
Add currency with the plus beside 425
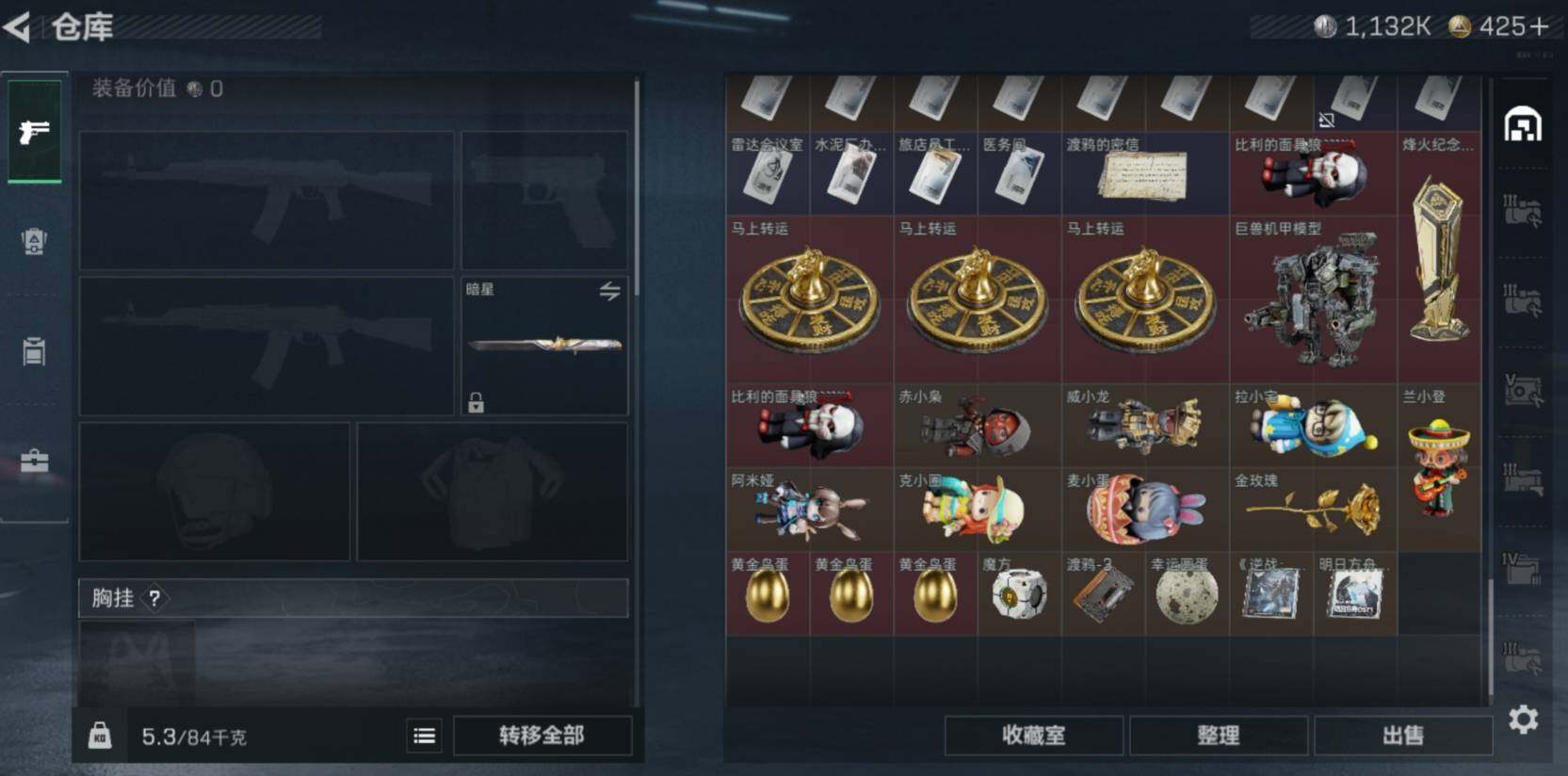click(x=1539, y=27)
